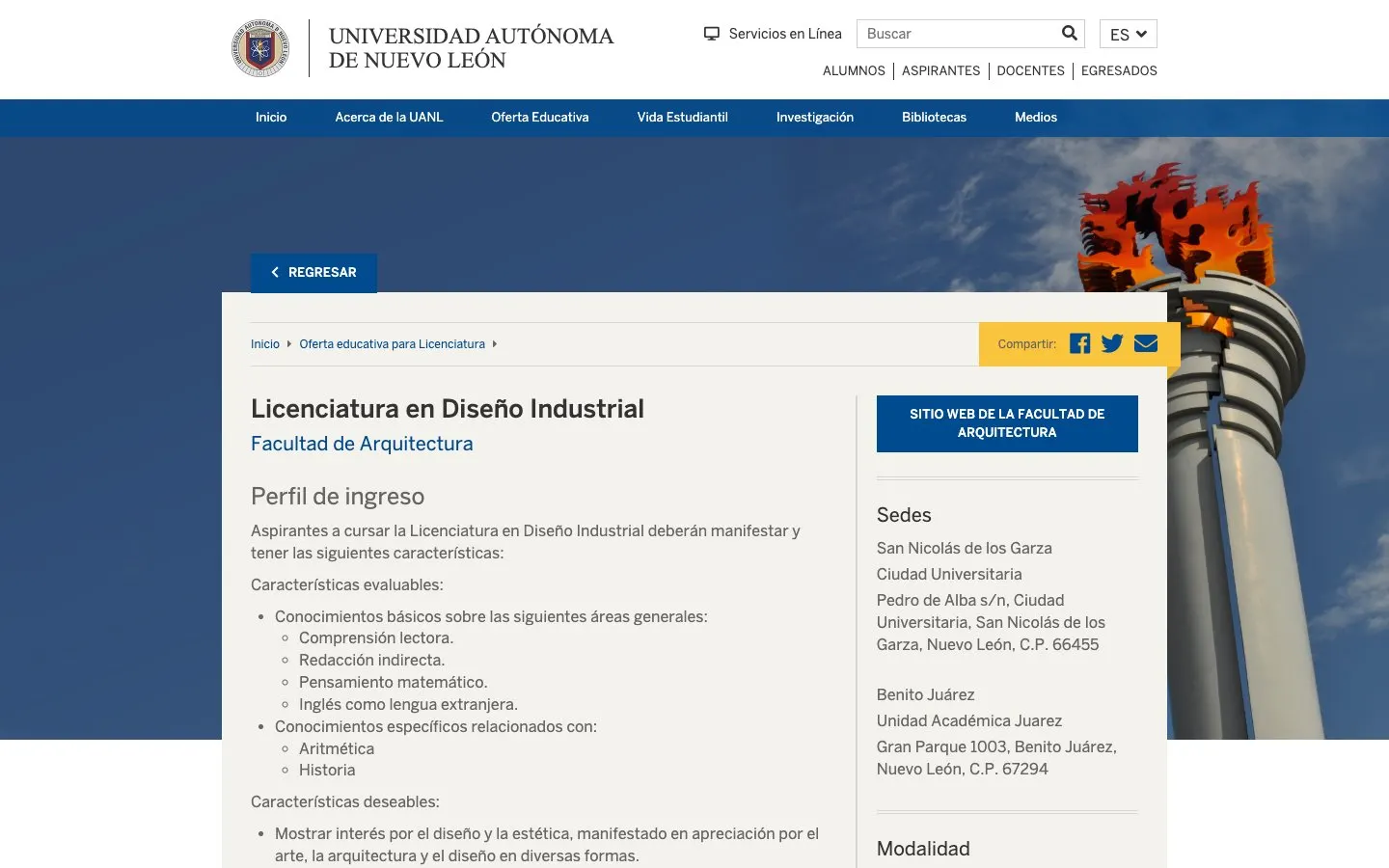The width and height of the screenshot is (1389, 868).
Task: Go to Inicio breadcrumb link
Action: [265, 344]
